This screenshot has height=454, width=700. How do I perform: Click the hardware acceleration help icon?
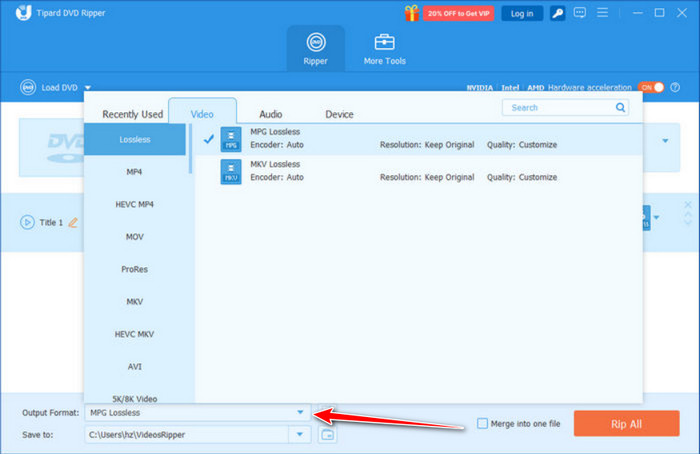coord(673,87)
